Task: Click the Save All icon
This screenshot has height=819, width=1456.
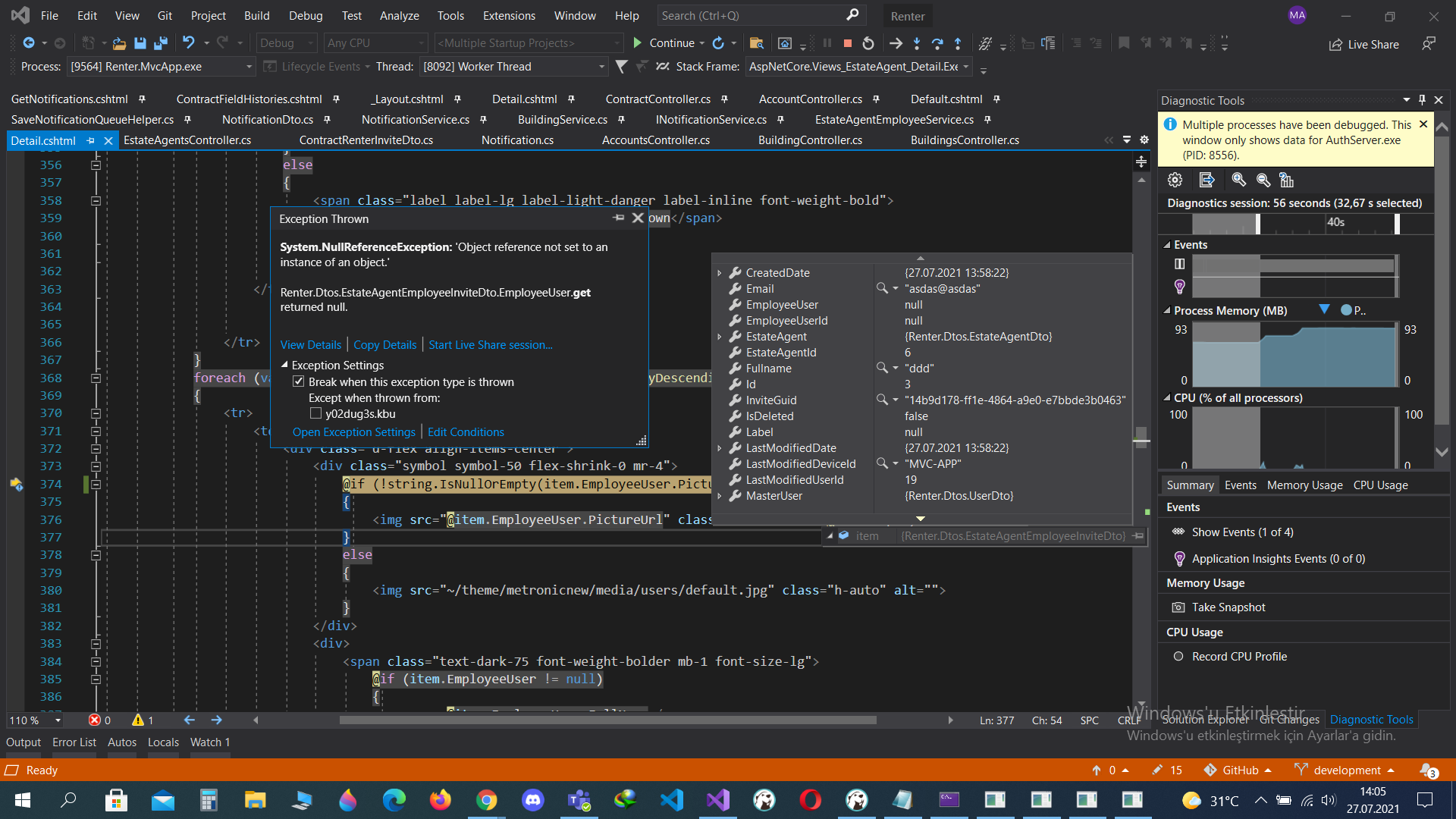Action: [x=160, y=43]
